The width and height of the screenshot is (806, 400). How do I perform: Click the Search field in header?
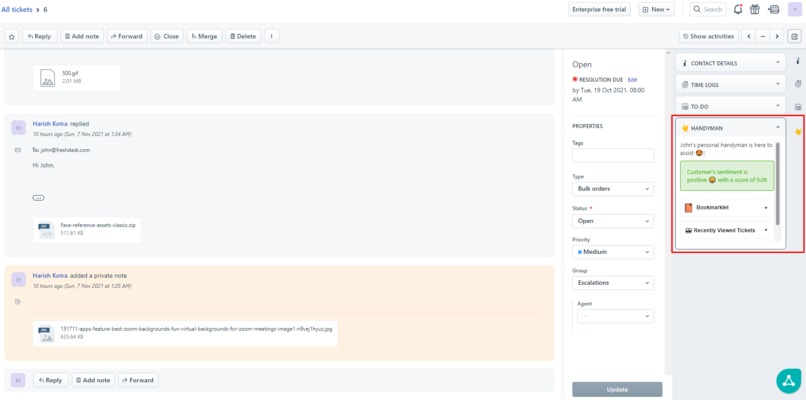[708, 9]
